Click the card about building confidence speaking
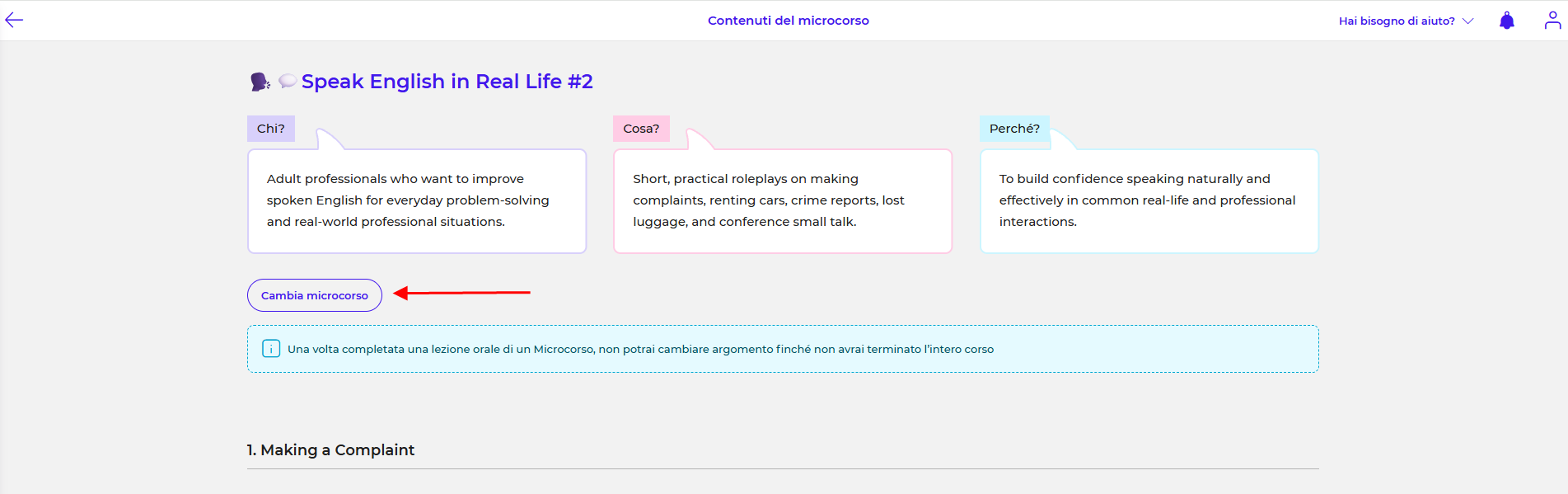Viewport: 1568px width, 494px height. [x=1149, y=200]
